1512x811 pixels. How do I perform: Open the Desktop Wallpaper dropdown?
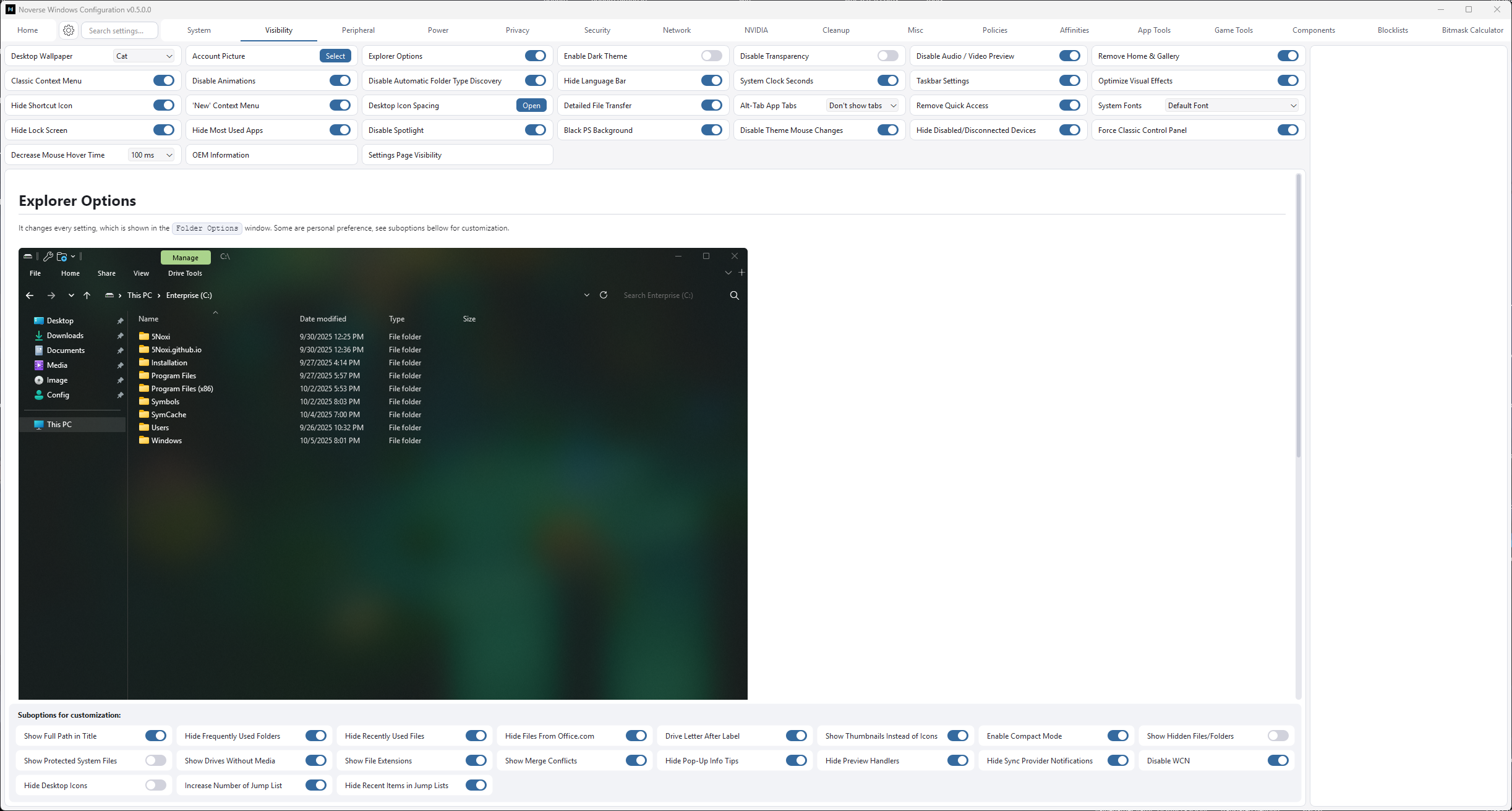[144, 56]
